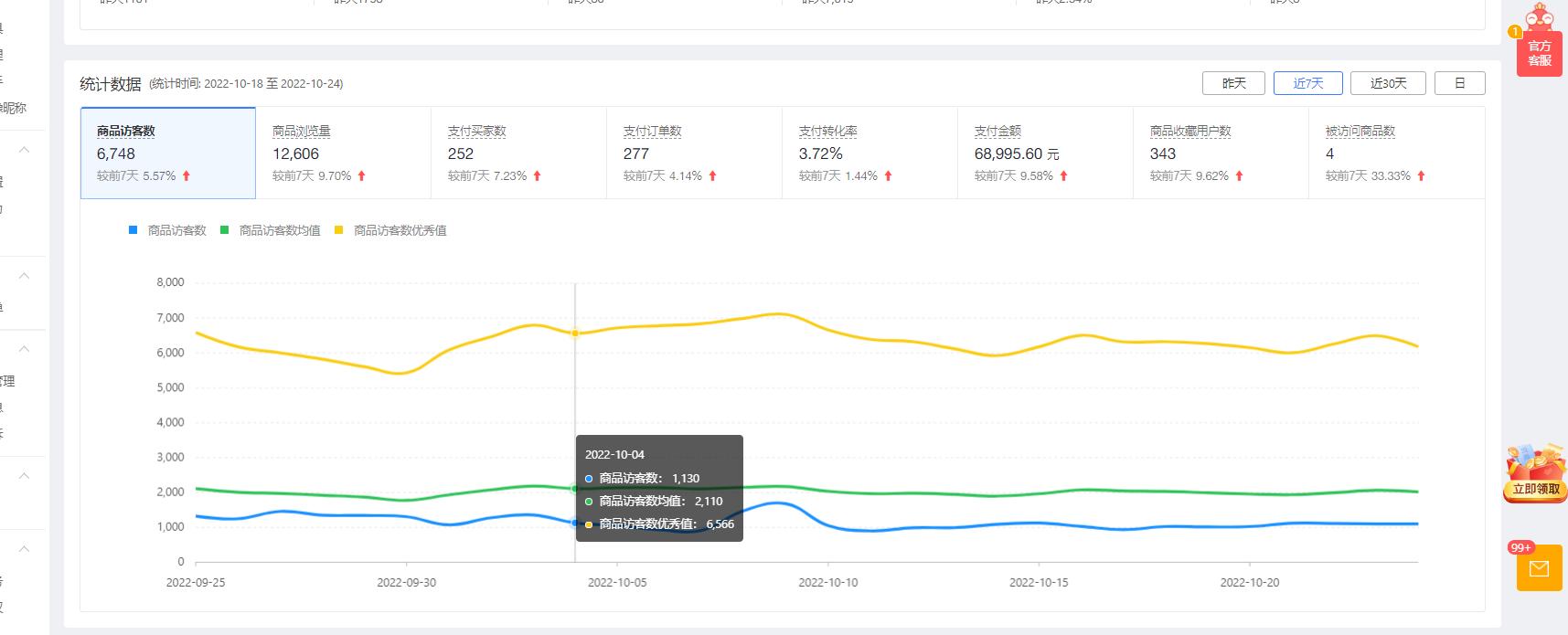Collapse the bottommost sidebar chevron arrow
This screenshot has width=1568, height=635.
coord(25,549)
